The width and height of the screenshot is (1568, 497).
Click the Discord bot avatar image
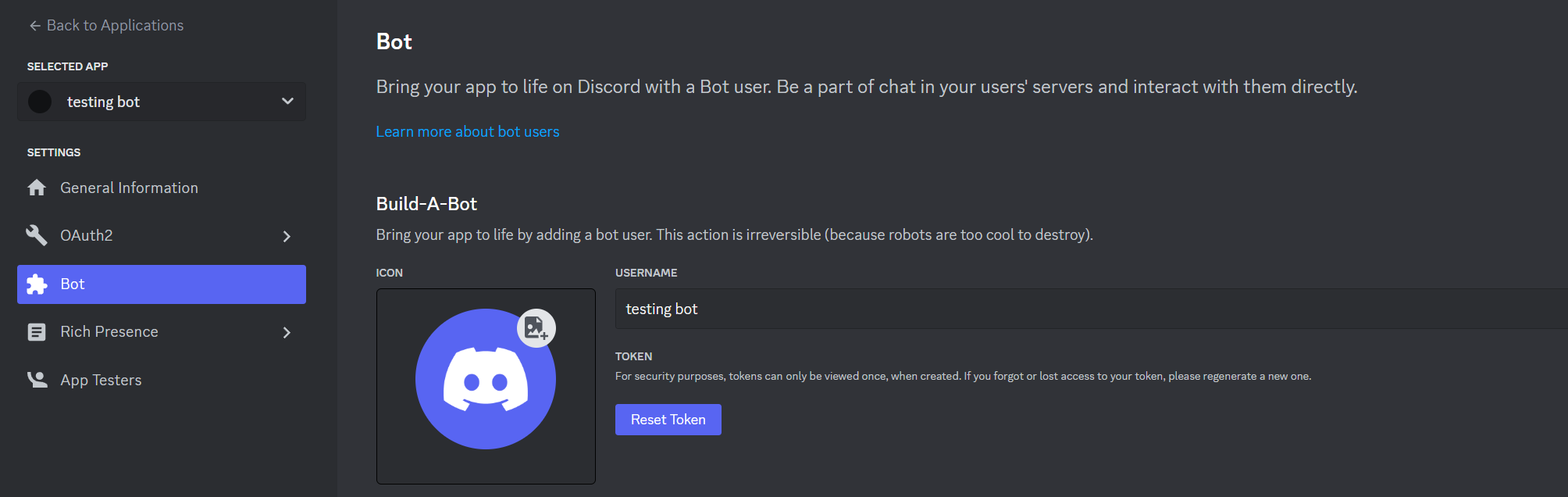486,379
